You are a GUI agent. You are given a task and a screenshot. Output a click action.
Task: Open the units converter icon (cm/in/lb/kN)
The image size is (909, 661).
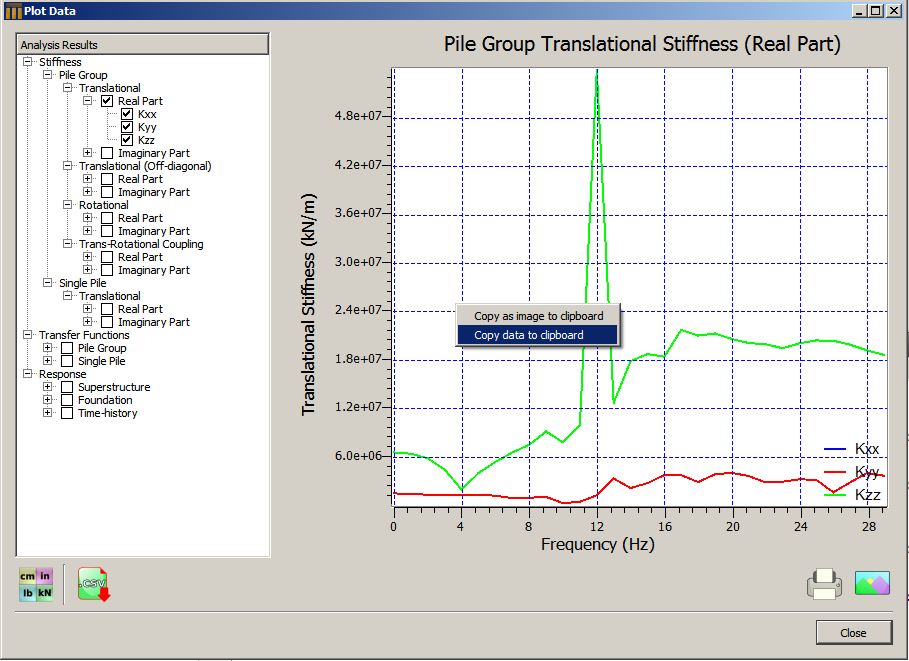tap(36, 584)
